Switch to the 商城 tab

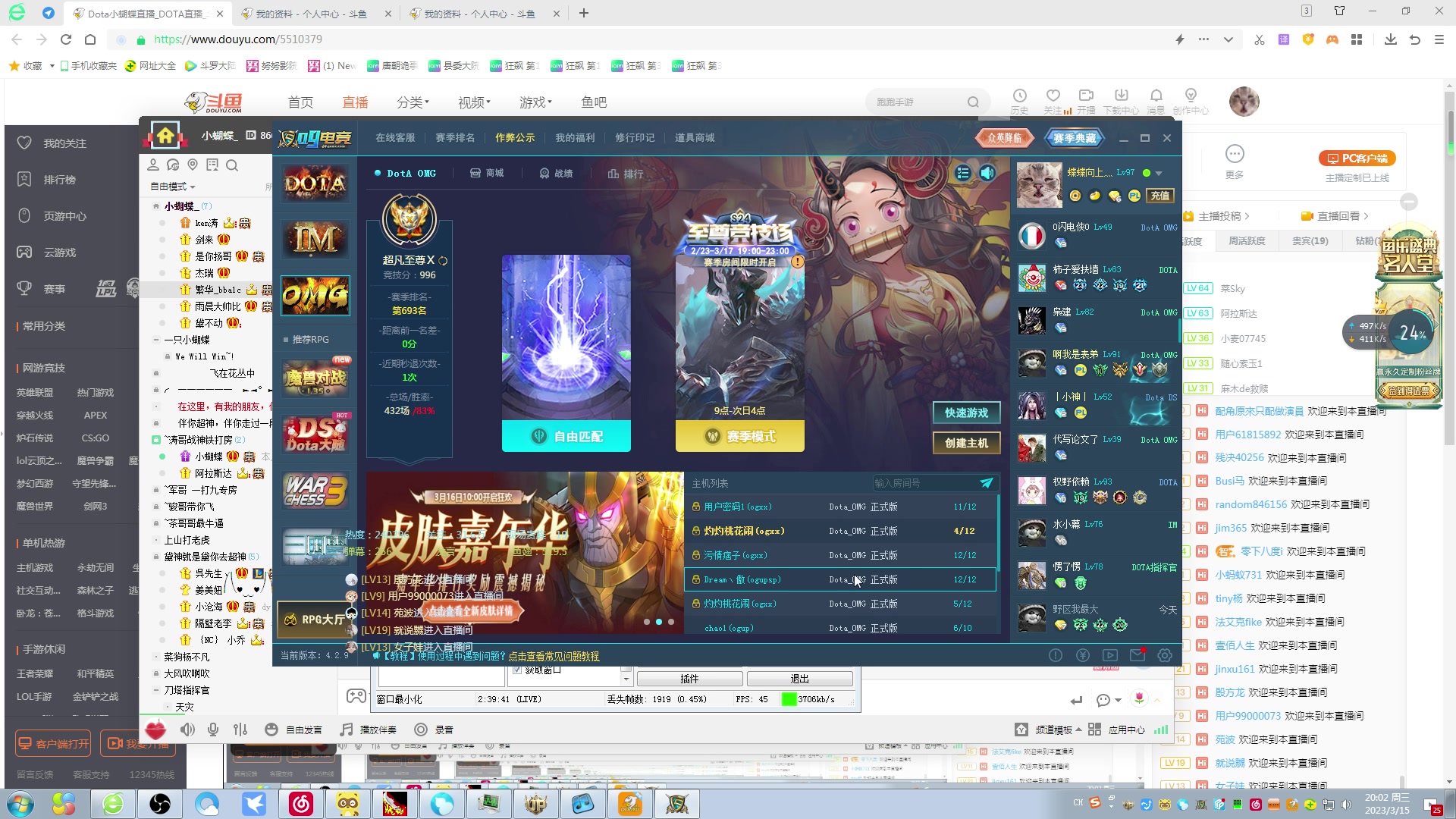[487, 173]
